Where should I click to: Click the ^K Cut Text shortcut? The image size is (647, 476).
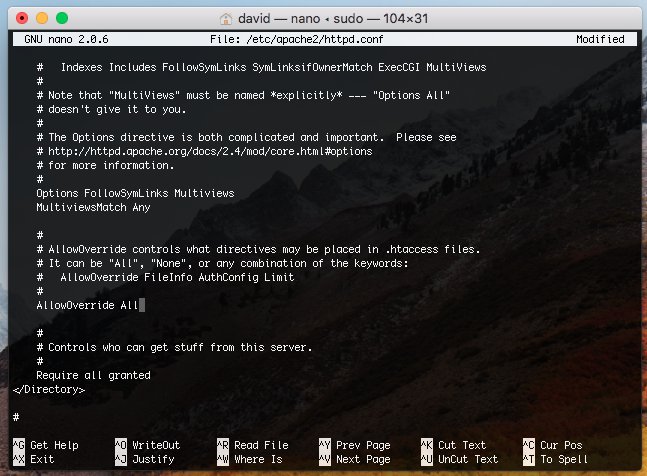click(453, 445)
